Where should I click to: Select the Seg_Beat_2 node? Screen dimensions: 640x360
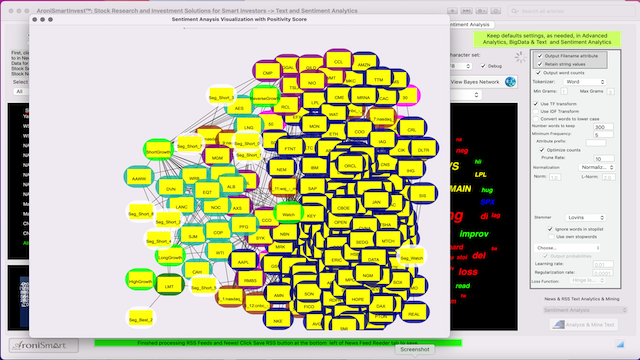(x=140, y=318)
